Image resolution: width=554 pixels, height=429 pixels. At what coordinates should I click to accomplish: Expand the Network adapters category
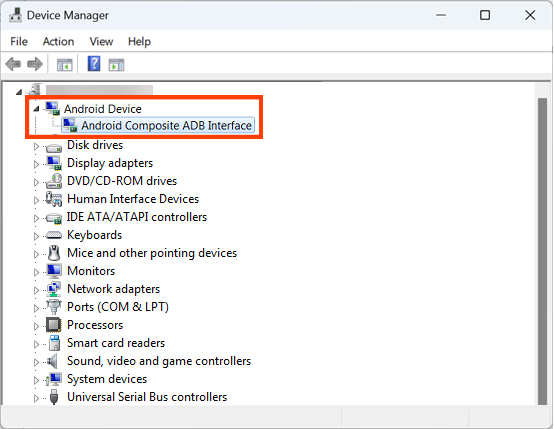pyautogui.click(x=36, y=290)
